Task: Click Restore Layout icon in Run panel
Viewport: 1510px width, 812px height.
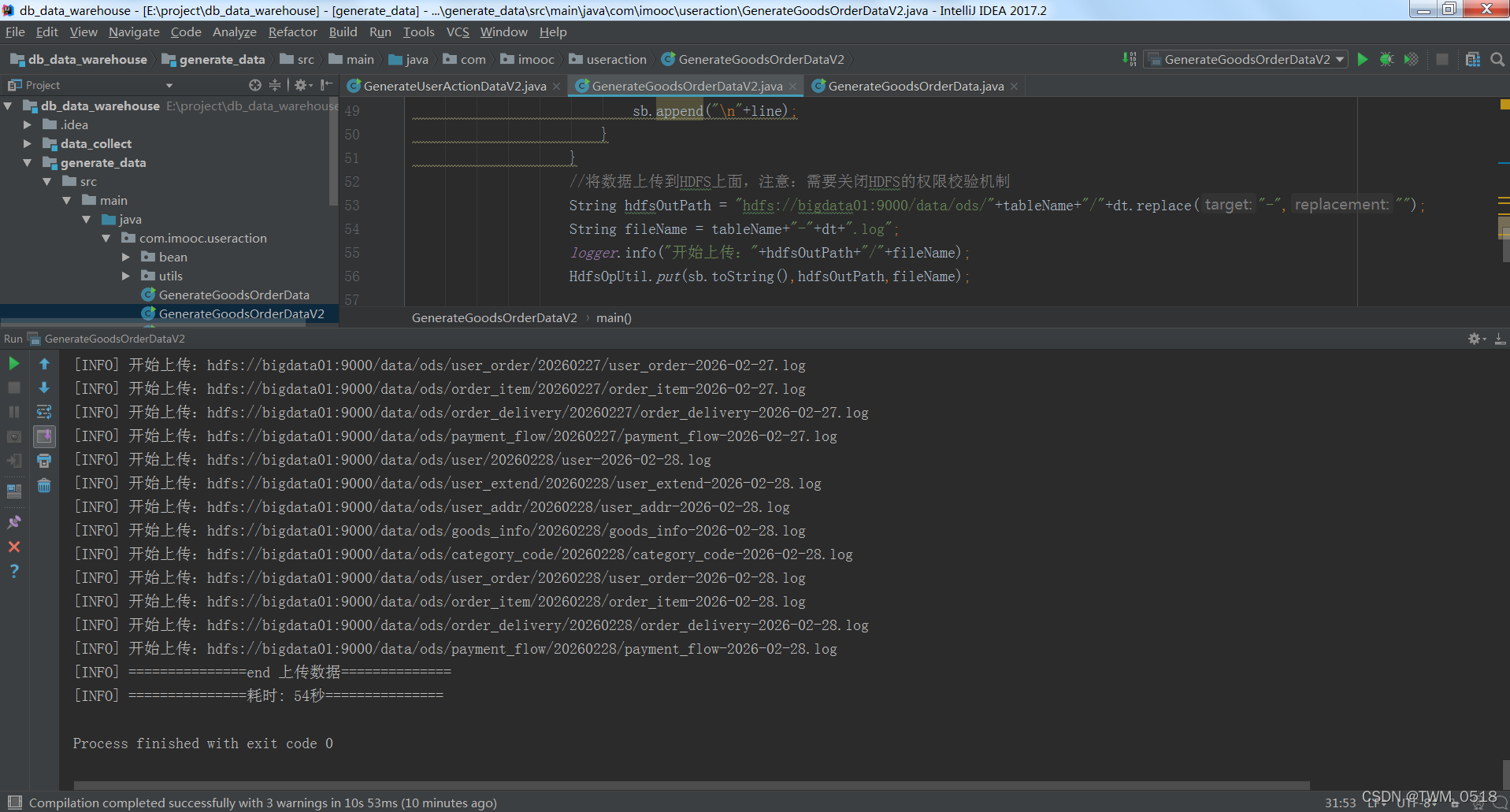Action: click(x=14, y=491)
